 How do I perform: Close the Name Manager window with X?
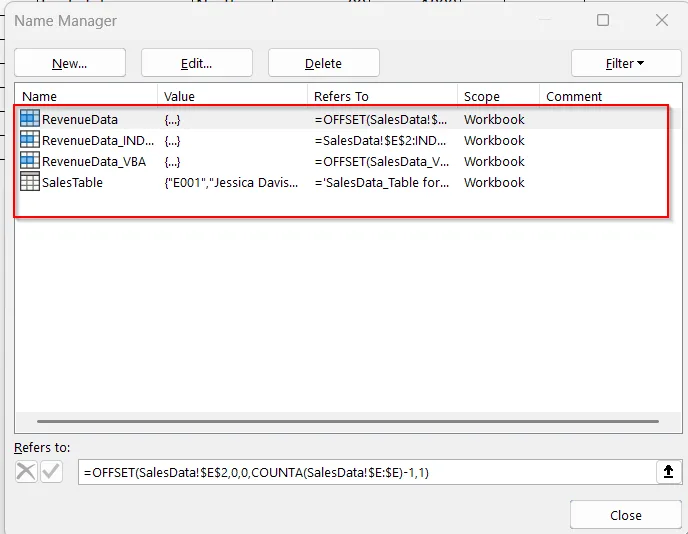click(662, 20)
